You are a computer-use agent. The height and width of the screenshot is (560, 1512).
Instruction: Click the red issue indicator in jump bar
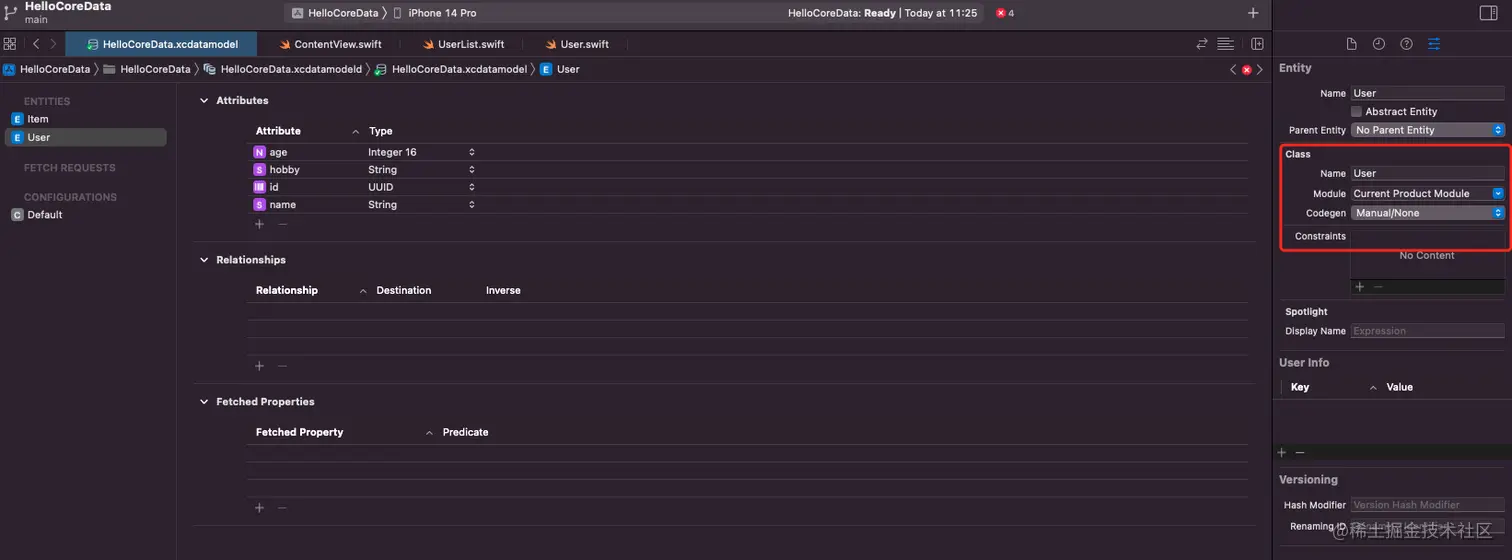(1246, 70)
